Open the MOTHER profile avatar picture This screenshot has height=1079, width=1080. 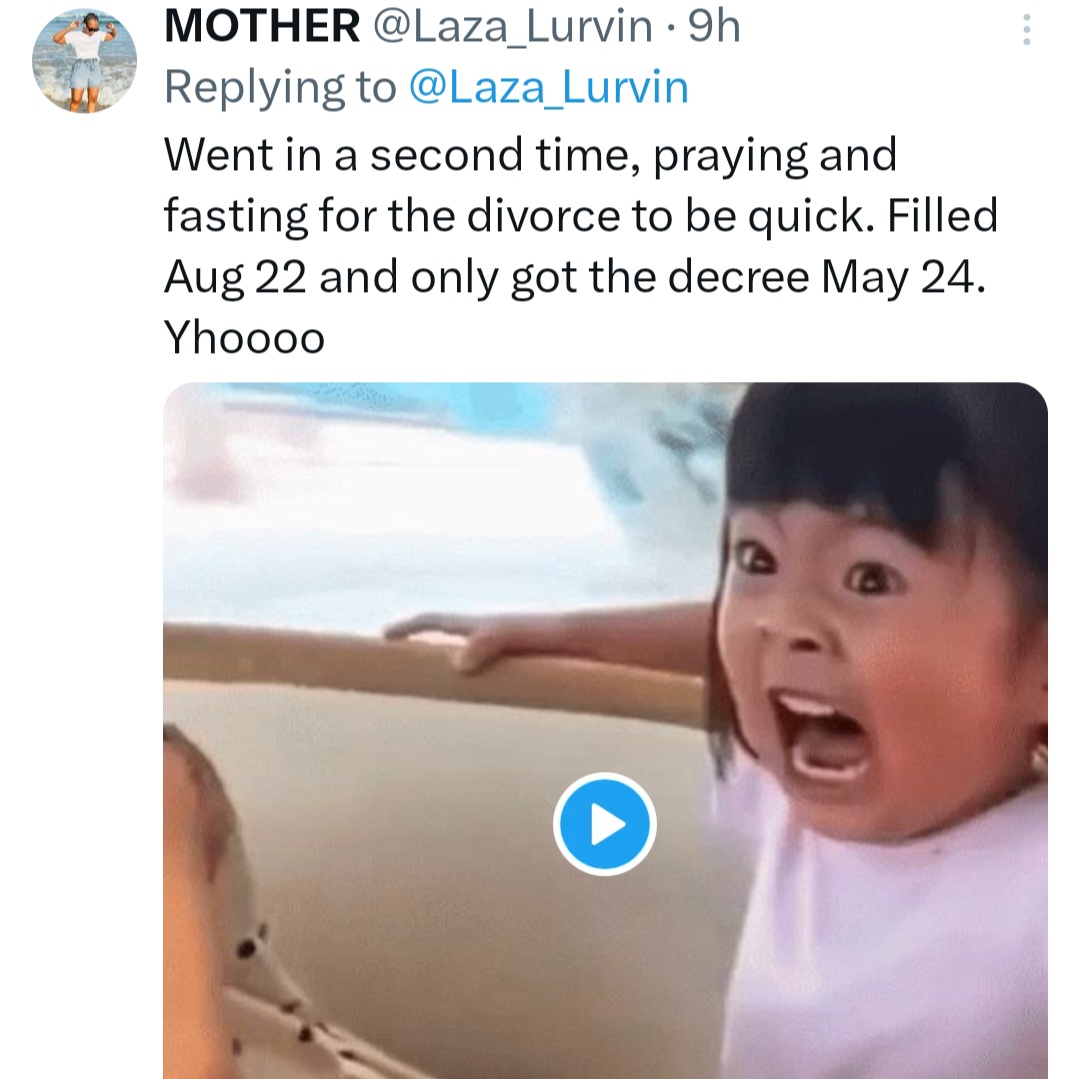(x=84, y=62)
